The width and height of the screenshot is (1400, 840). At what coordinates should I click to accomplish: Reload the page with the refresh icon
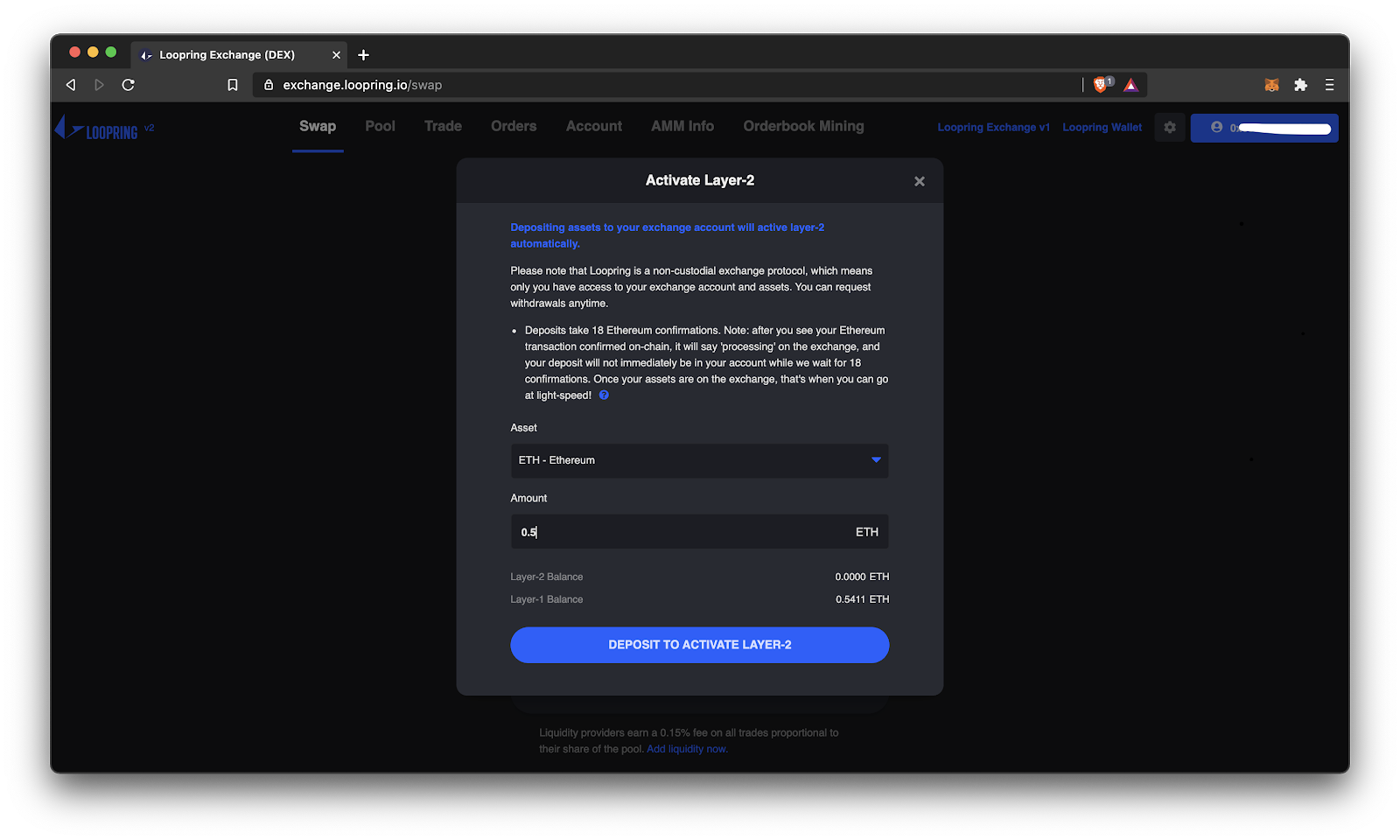click(x=128, y=85)
